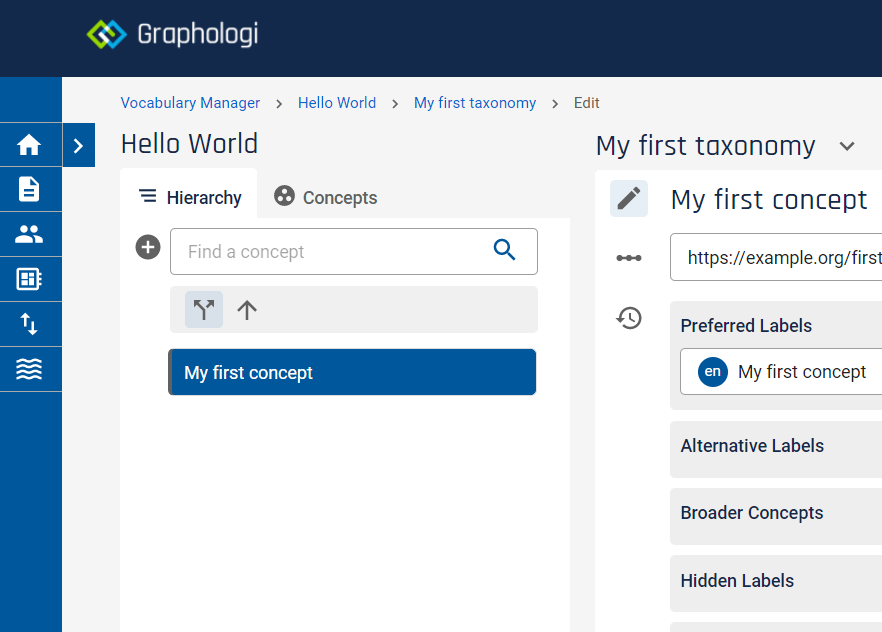Open the users group icon in sidebar
Image resolution: width=882 pixels, height=632 pixels.
click(x=29, y=234)
